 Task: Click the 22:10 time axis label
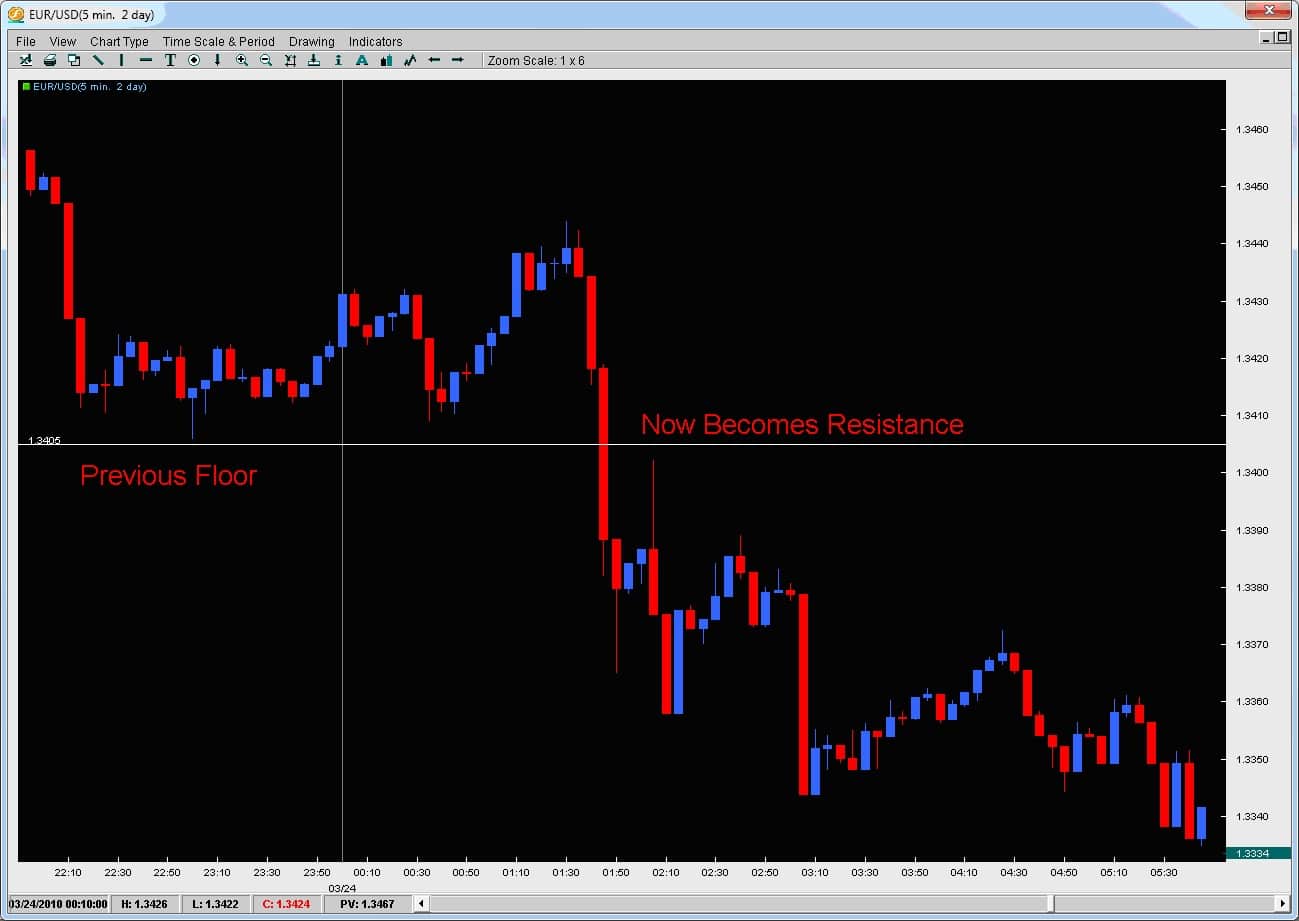coord(68,873)
